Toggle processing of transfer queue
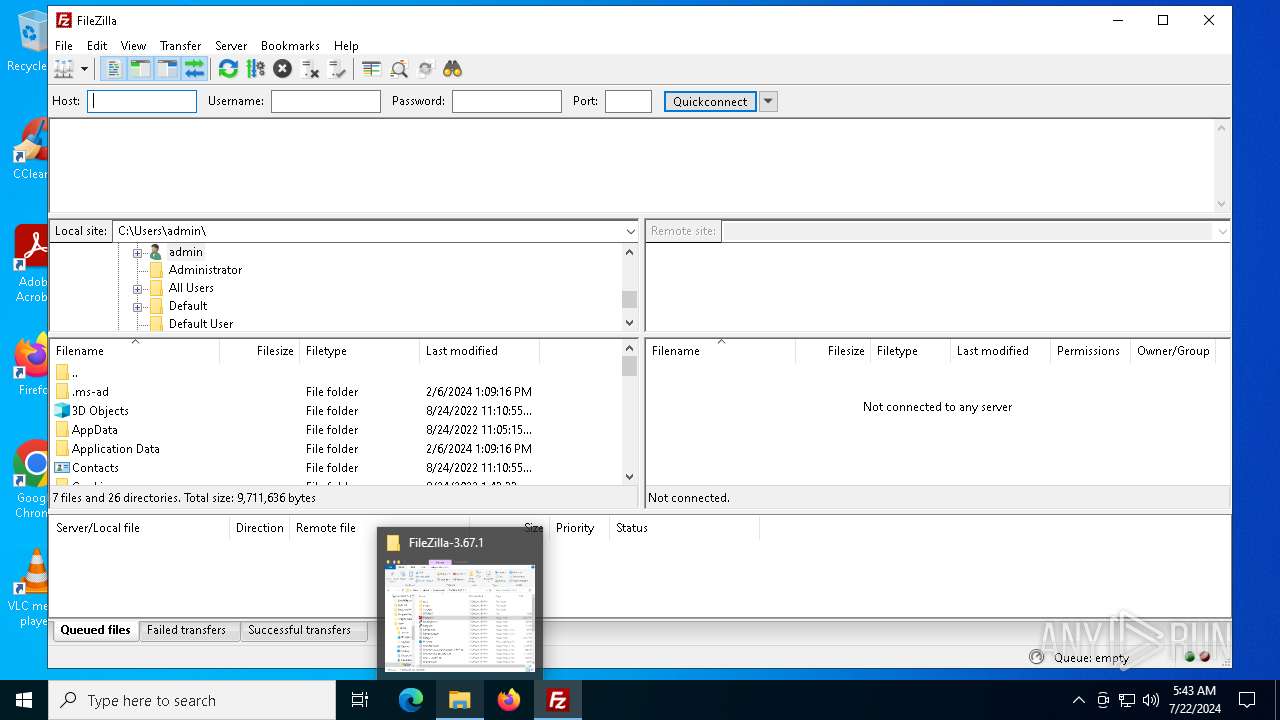 tap(255, 69)
